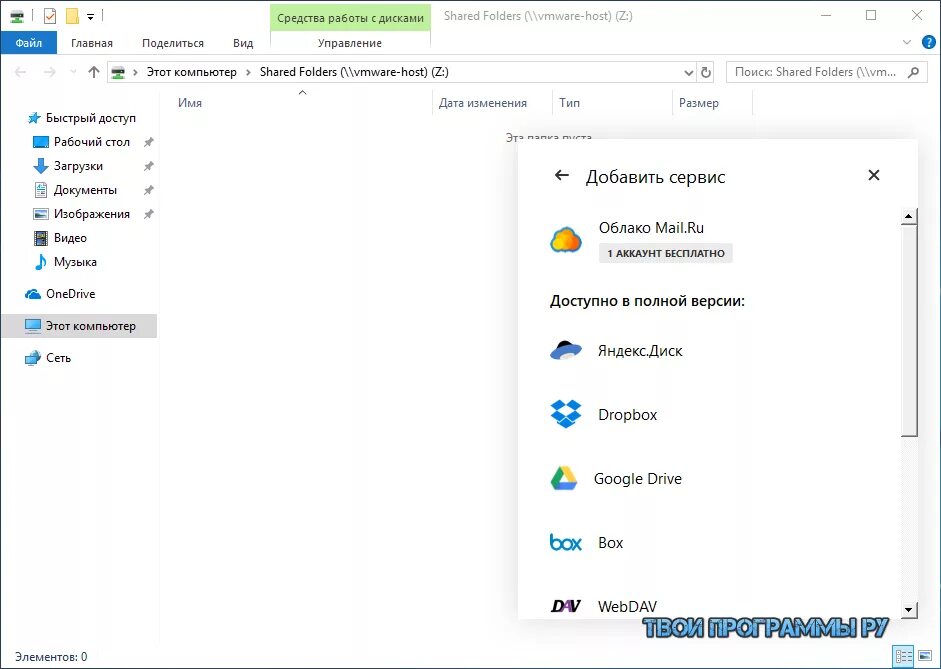941x669 pixels.
Task: Go back in Explorer navigation history
Action: [x=20, y=72]
